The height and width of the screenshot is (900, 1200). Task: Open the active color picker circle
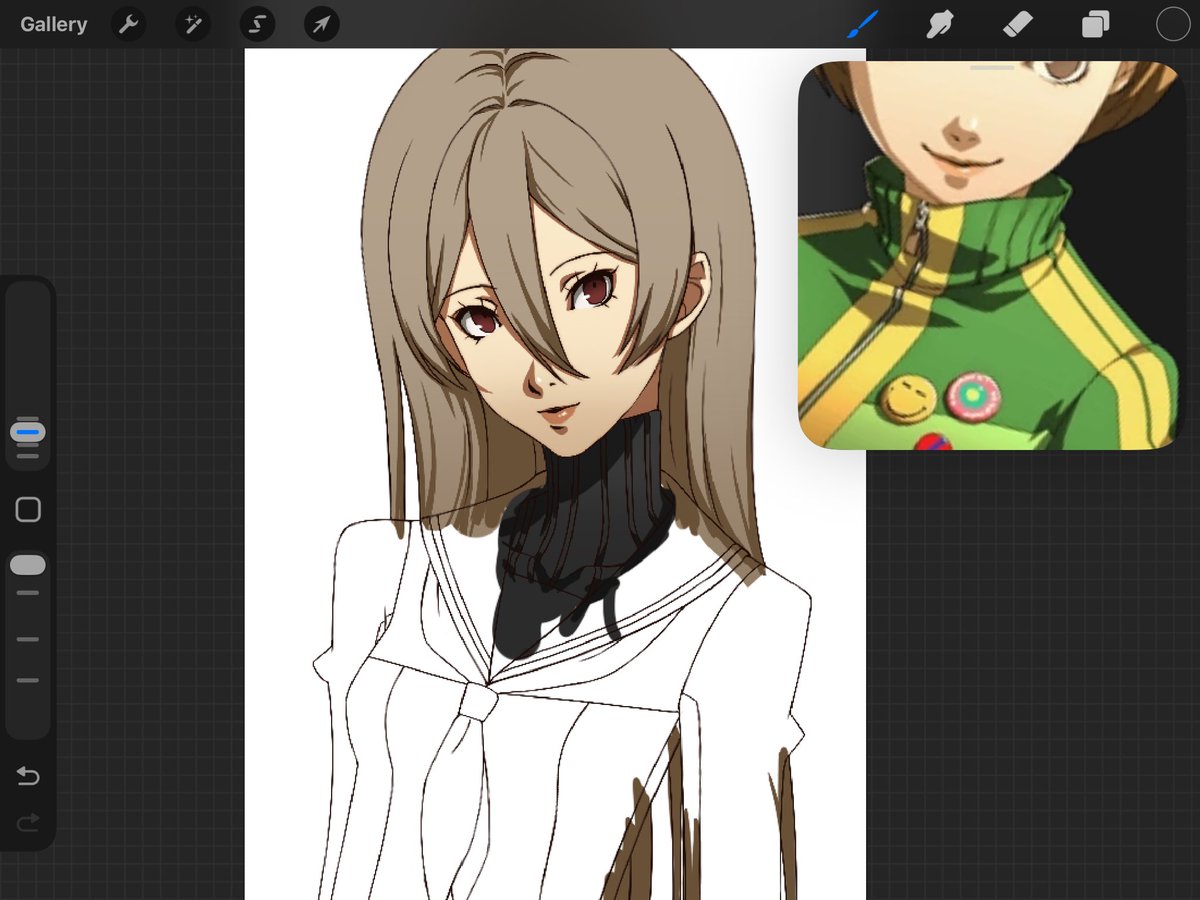click(1173, 24)
